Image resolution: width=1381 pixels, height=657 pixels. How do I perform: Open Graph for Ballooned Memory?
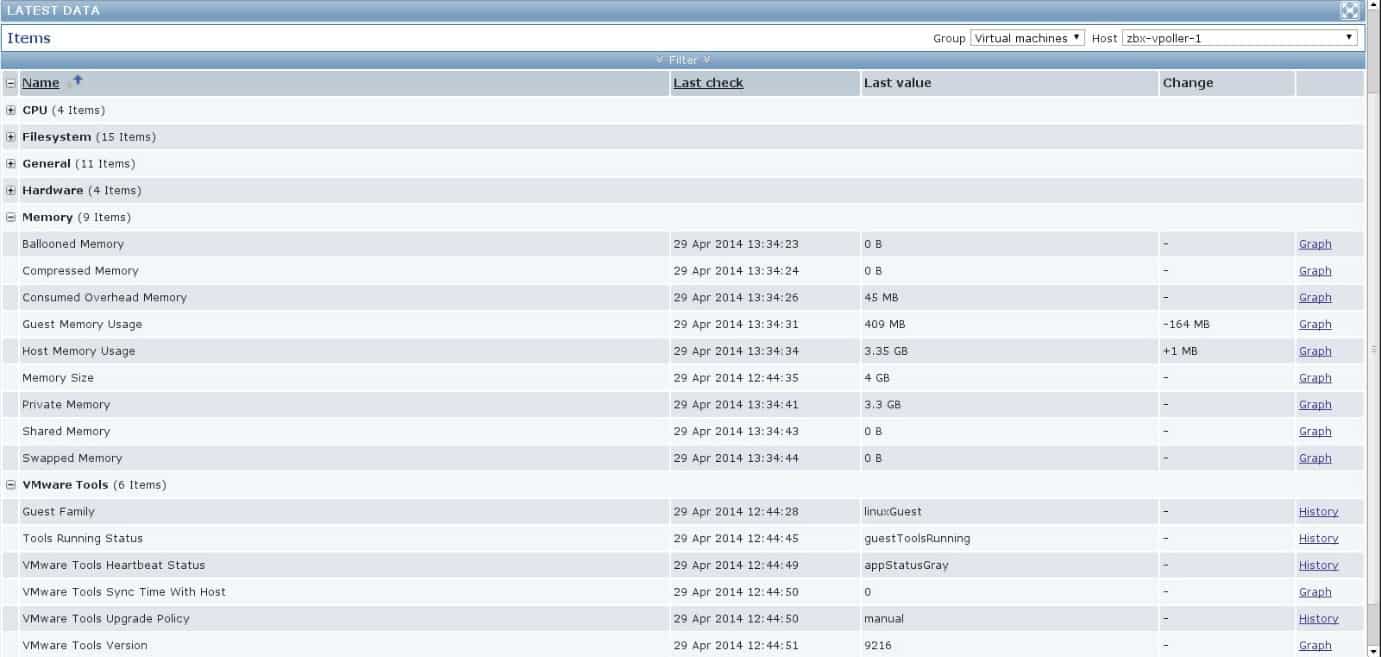pyautogui.click(x=1315, y=244)
